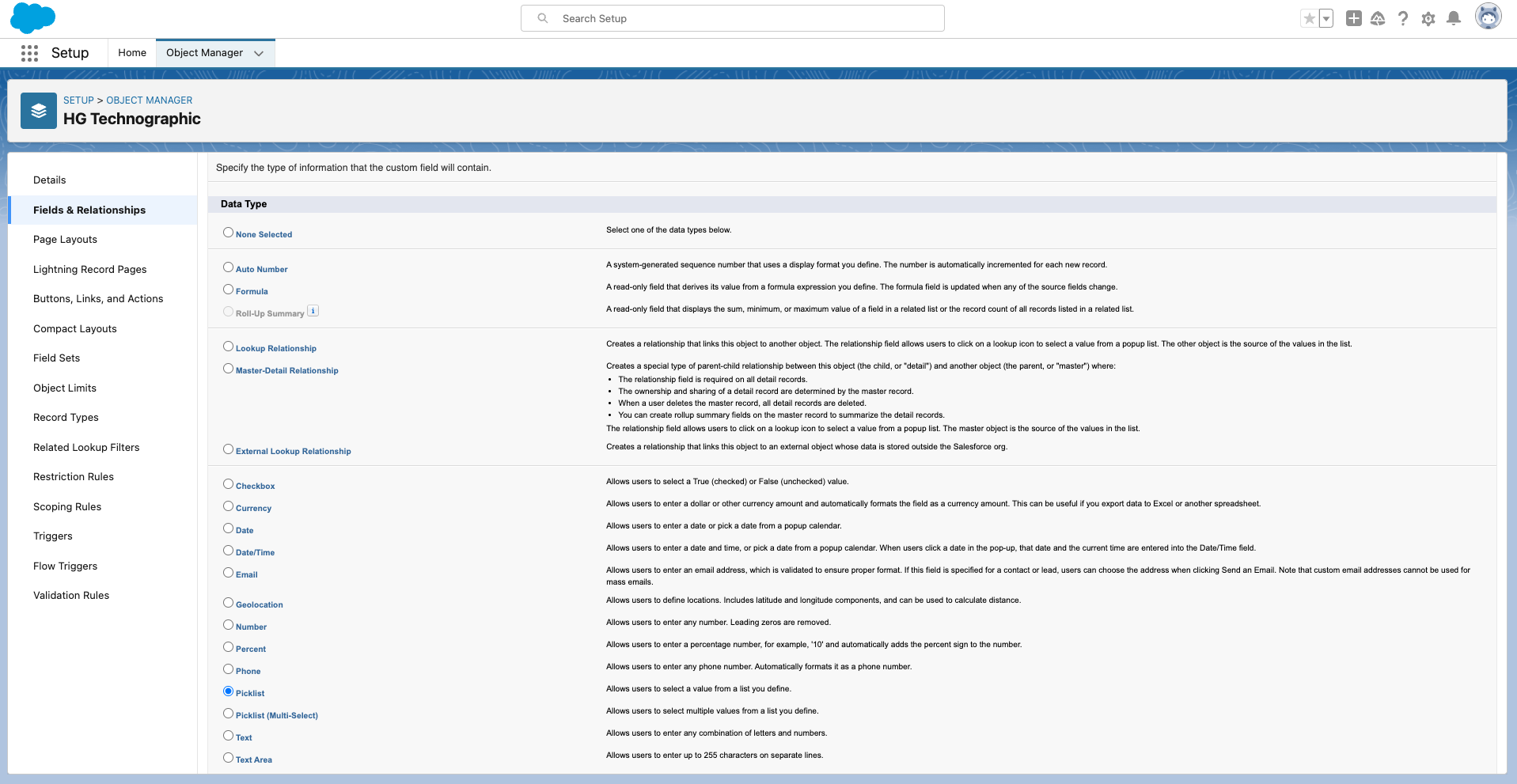The image size is (1517, 784).
Task: Click the Salesforce cloud logo
Action: coord(32,18)
